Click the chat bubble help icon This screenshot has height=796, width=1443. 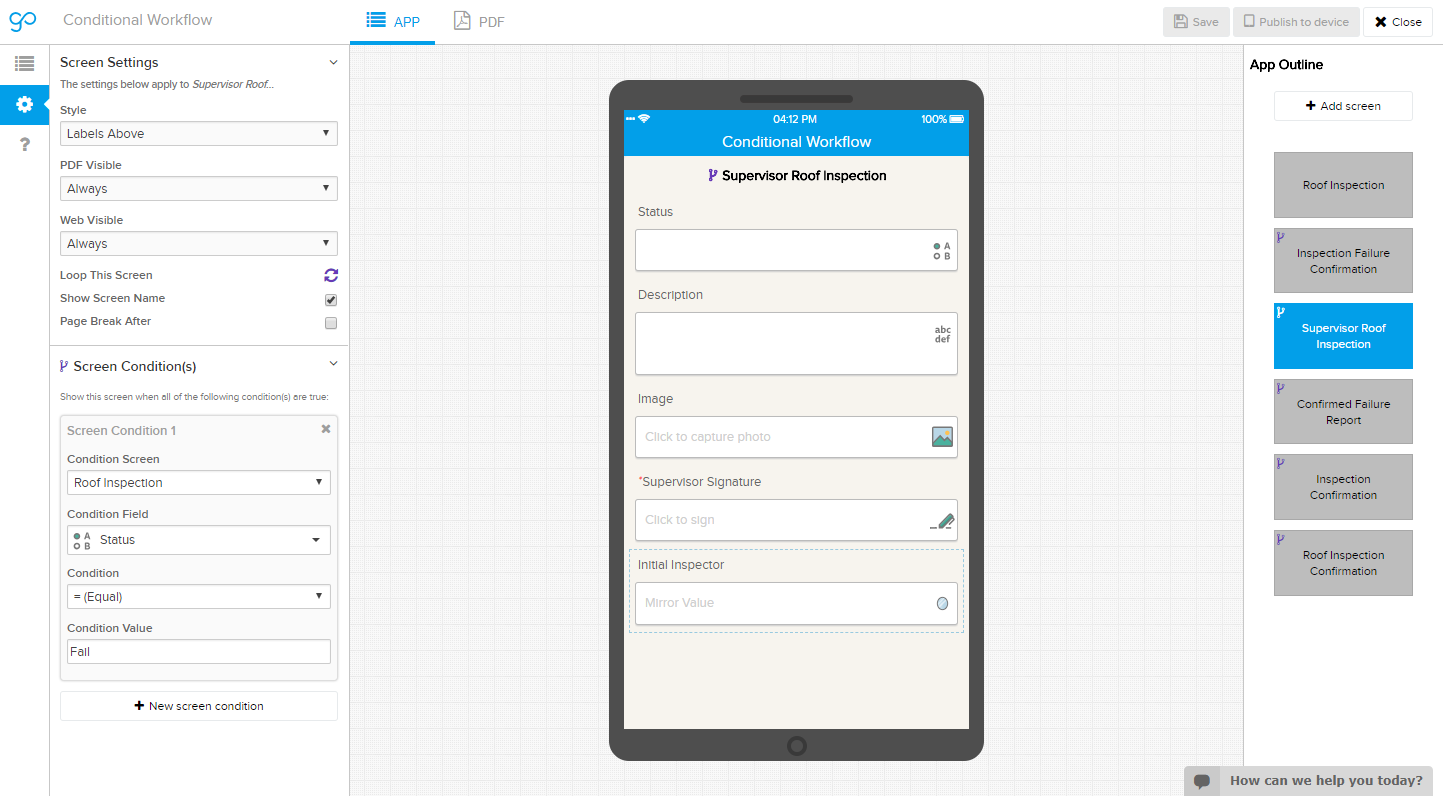[1202, 781]
